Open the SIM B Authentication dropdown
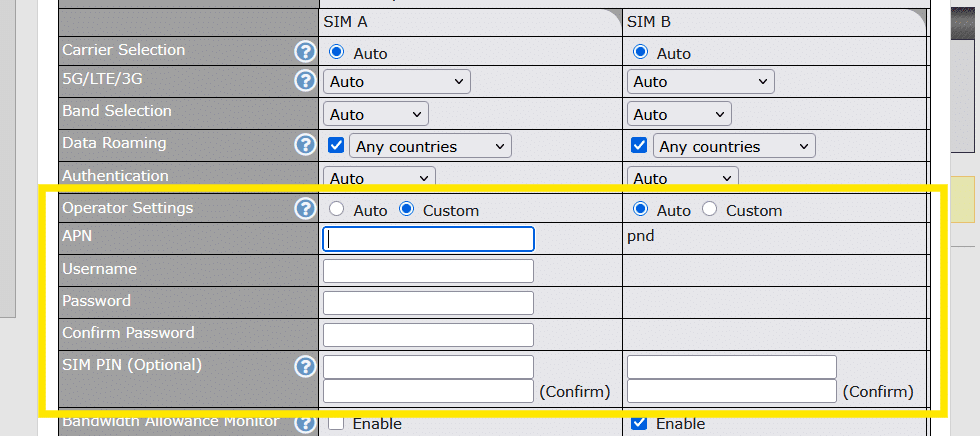980x436 pixels. pos(682,178)
